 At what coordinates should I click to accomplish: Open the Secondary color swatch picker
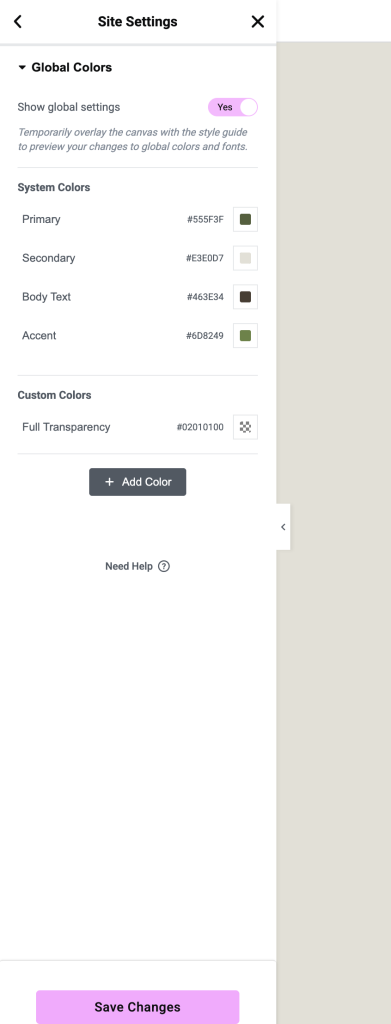tap(245, 258)
